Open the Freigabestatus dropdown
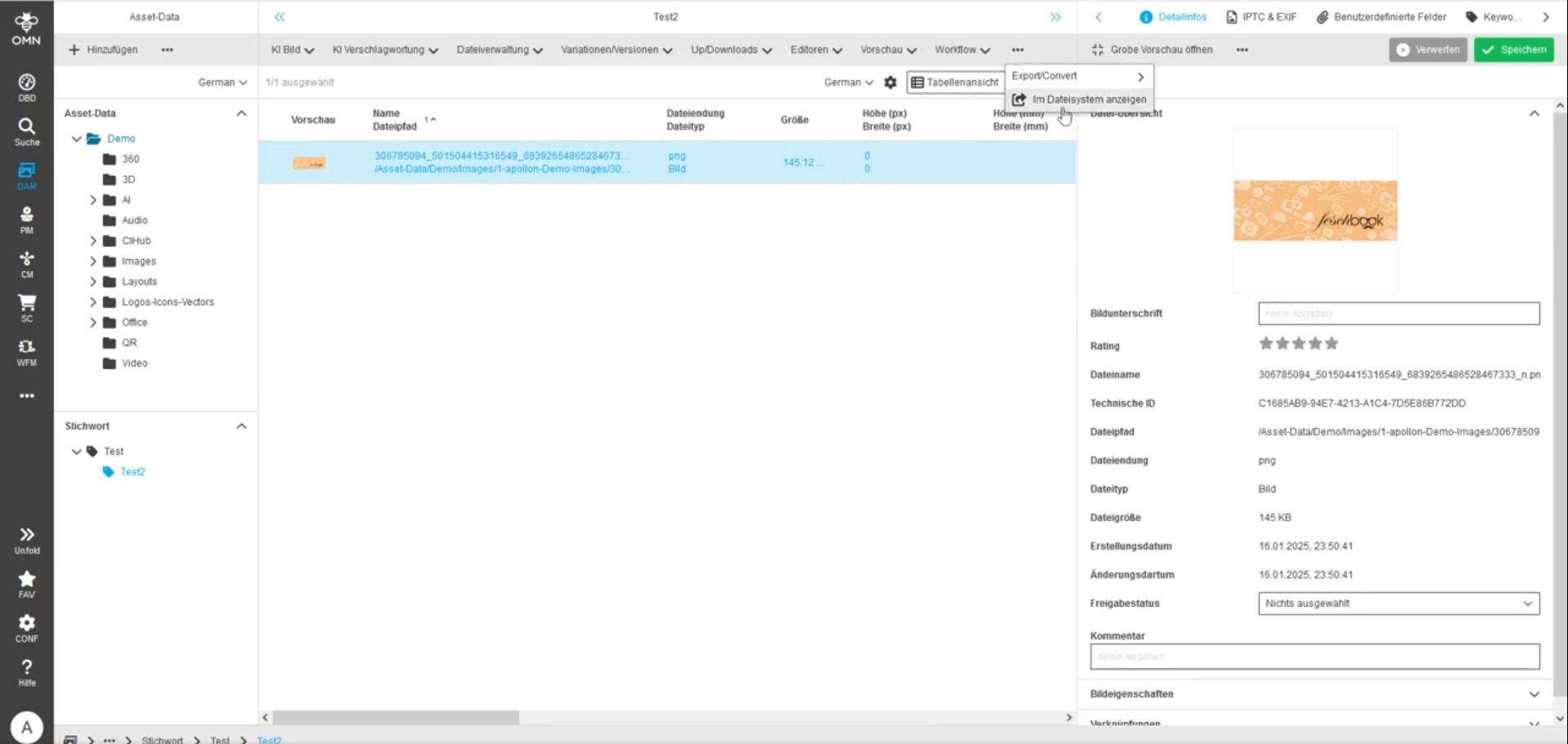This screenshot has width=1568, height=744. [x=1398, y=604]
